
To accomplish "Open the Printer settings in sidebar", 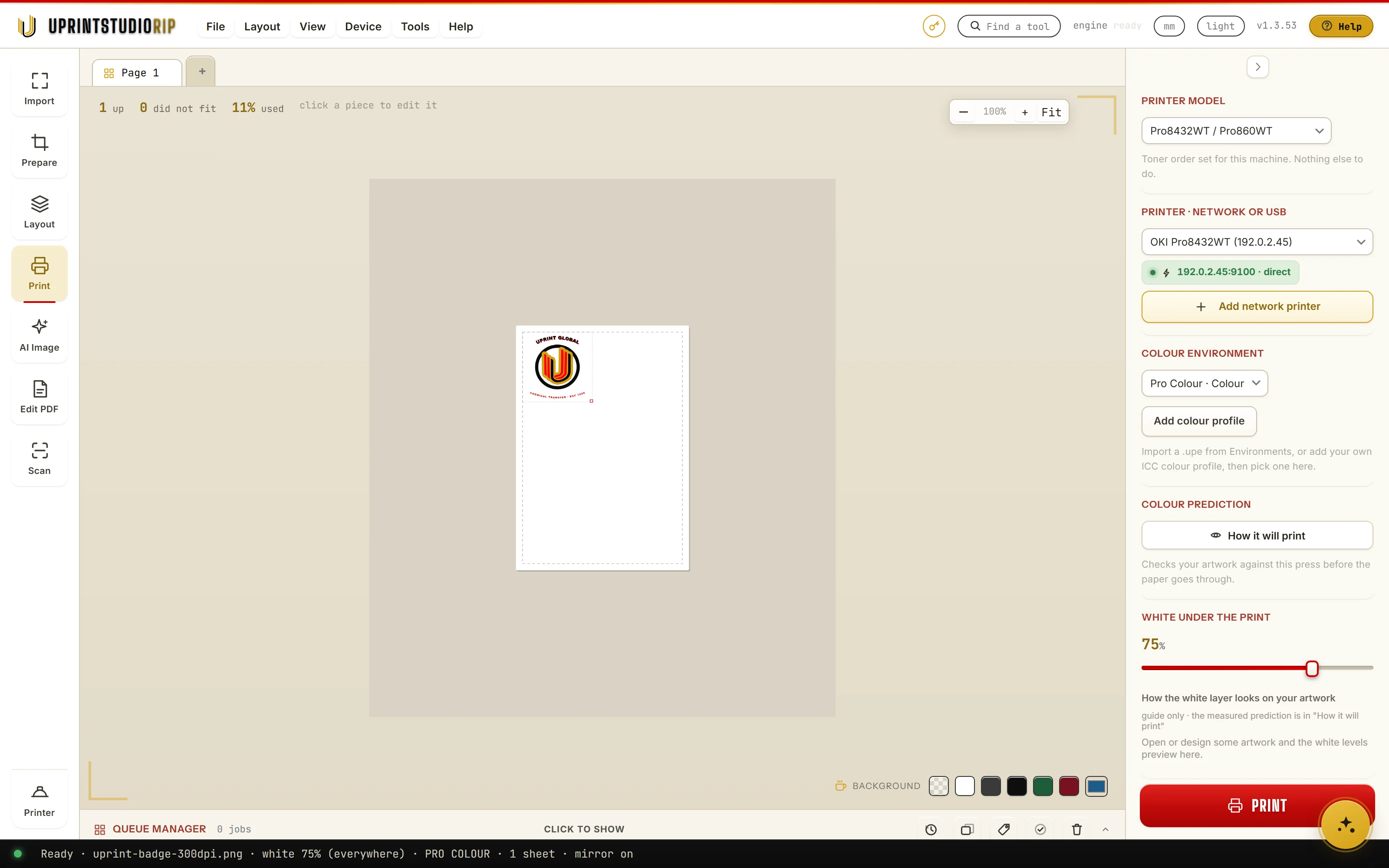I will point(39,800).
